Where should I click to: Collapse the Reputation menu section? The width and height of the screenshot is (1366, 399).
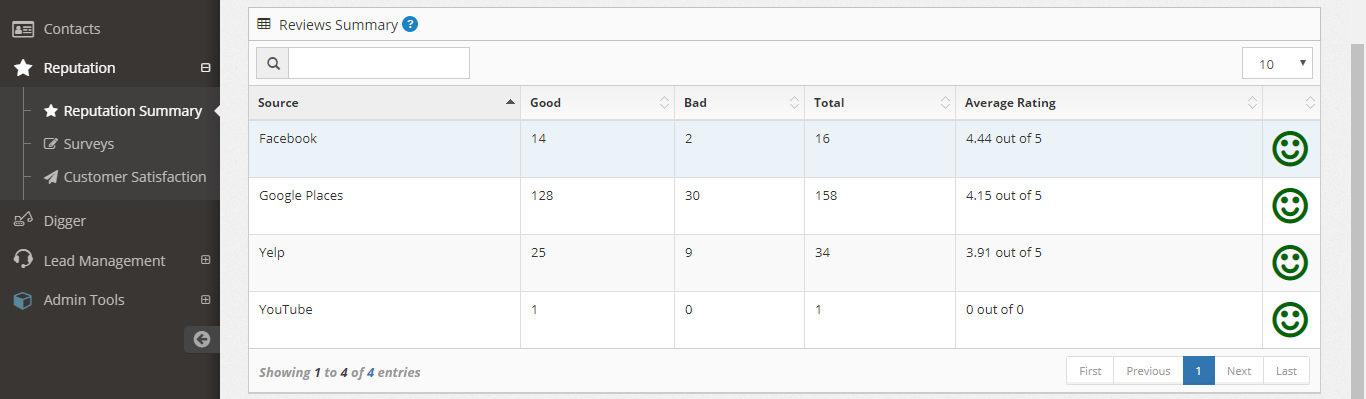tap(206, 68)
